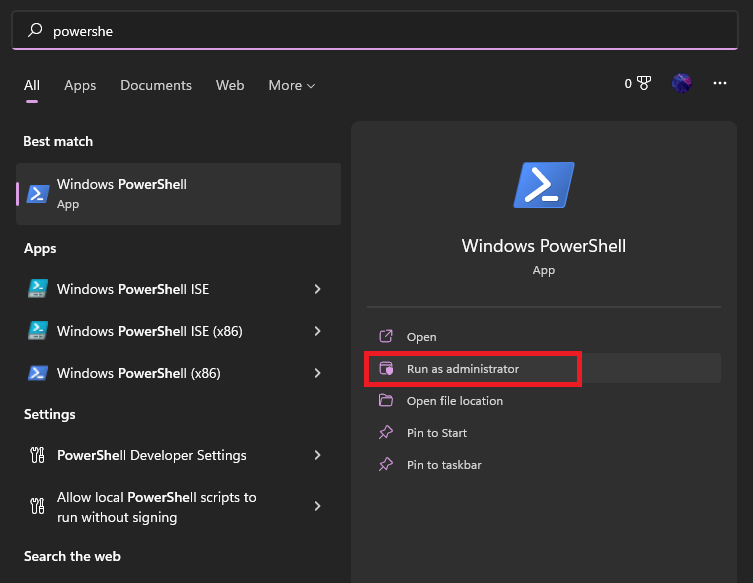Viewport: 753px width, 583px height.
Task: Click the Pin to Start pin icon
Action: tap(386, 432)
